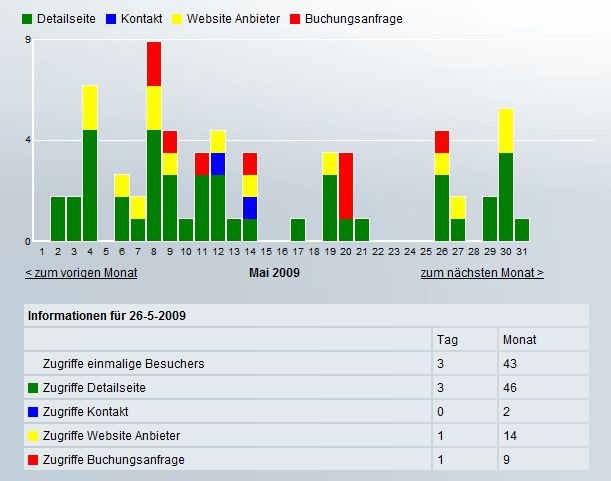Click red icon beside Zugriffe Buchungsanfrage
611x481 pixels.
click(33, 460)
